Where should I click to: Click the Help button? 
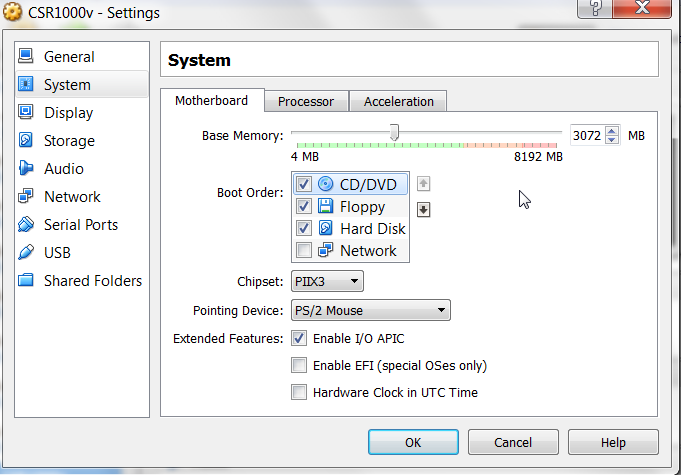pyautogui.click(x=613, y=442)
